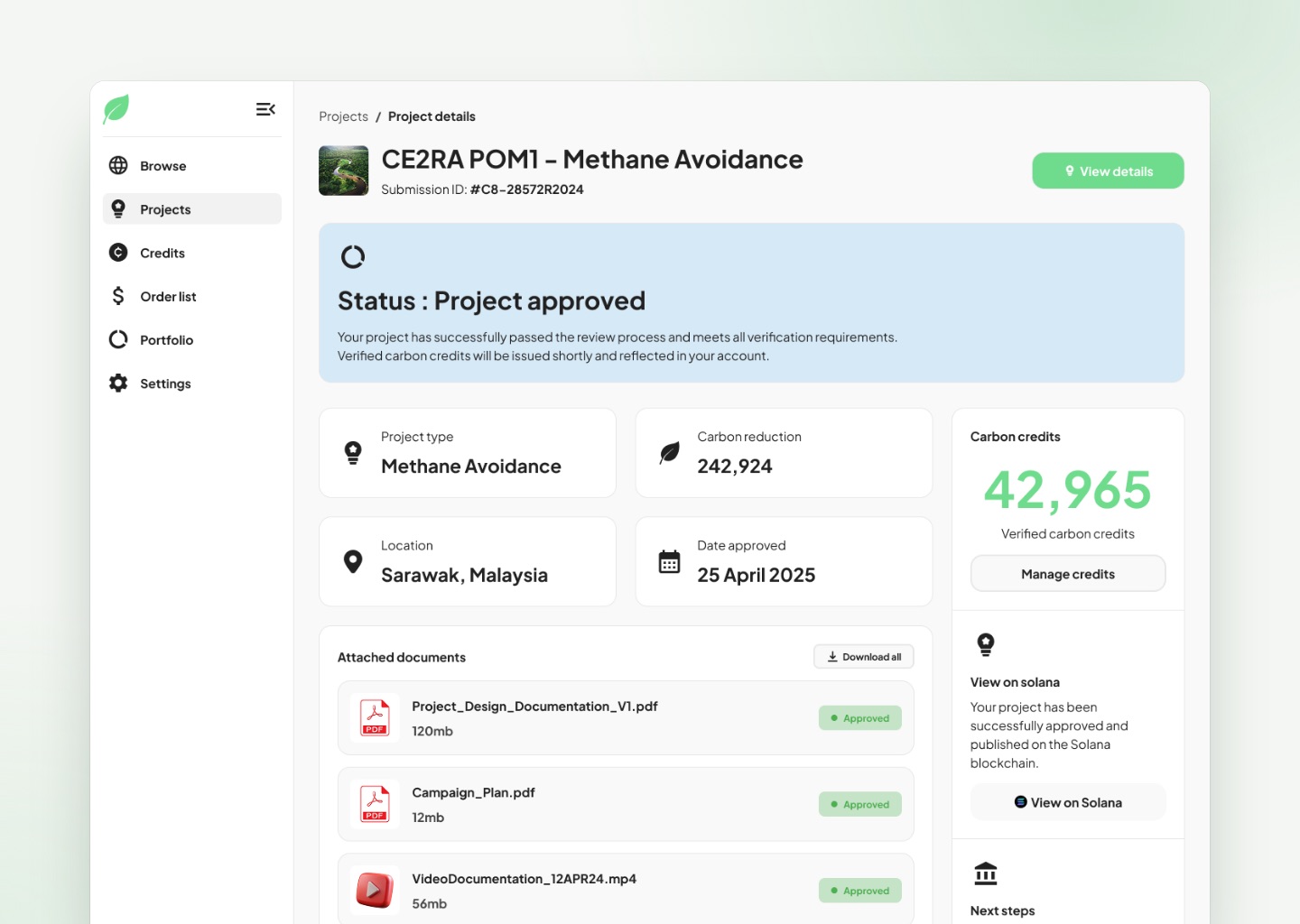Click the submission ID #C8-28572R2024
This screenshot has width=1300, height=924.
click(526, 189)
